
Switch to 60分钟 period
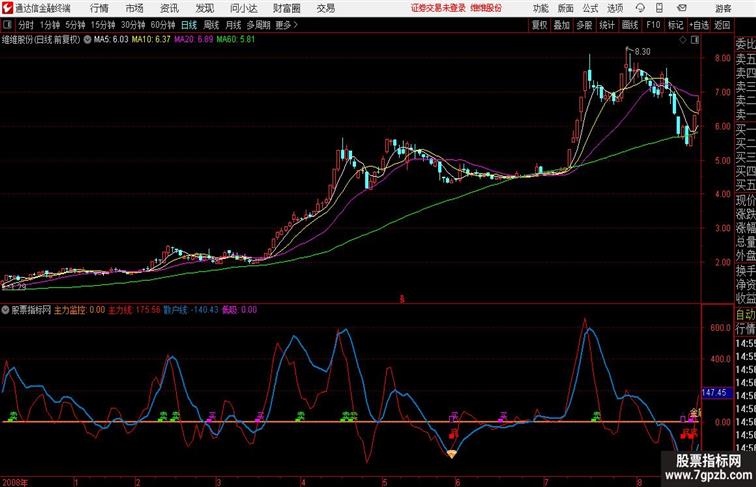coord(162,25)
